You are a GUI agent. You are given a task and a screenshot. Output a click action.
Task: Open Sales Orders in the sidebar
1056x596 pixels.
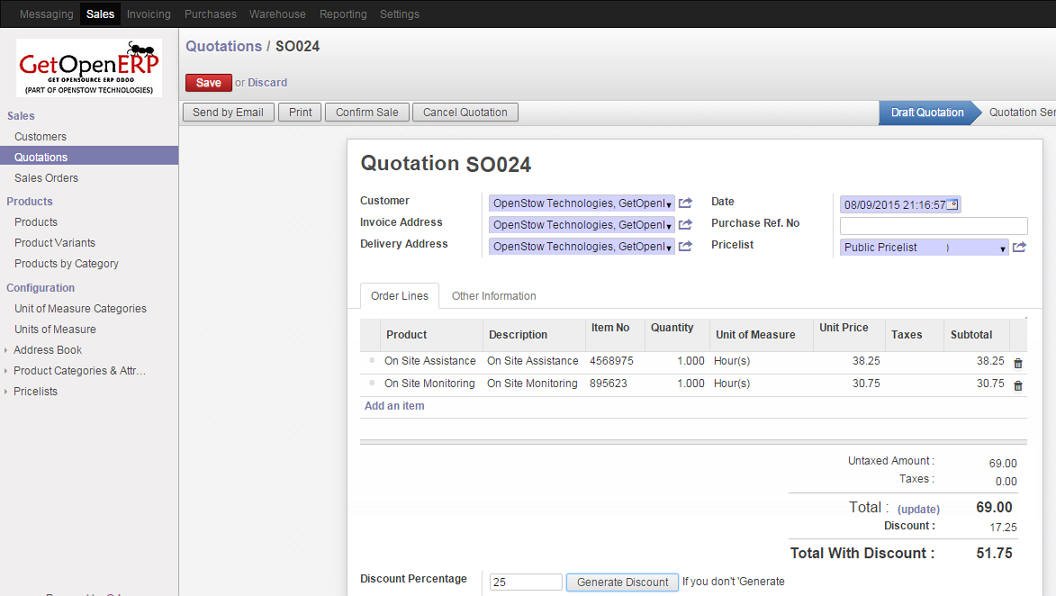[x=46, y=178]
